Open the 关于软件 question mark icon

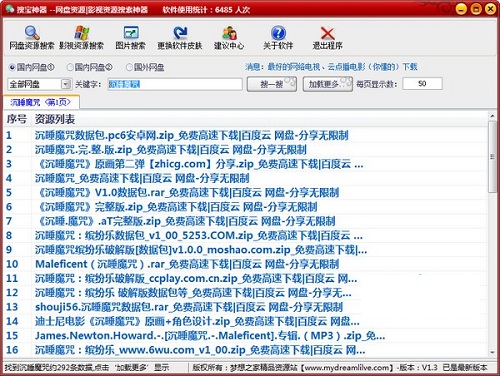click(x=279, y=33)
